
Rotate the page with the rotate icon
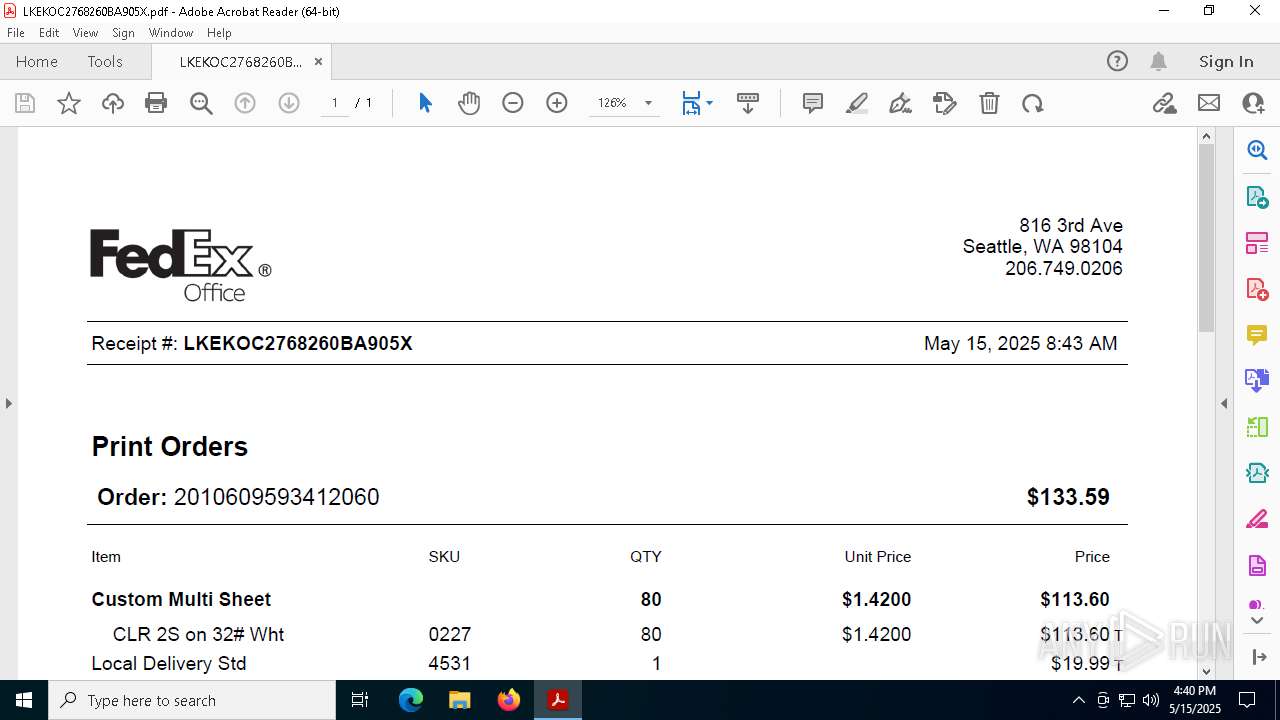1033,103
